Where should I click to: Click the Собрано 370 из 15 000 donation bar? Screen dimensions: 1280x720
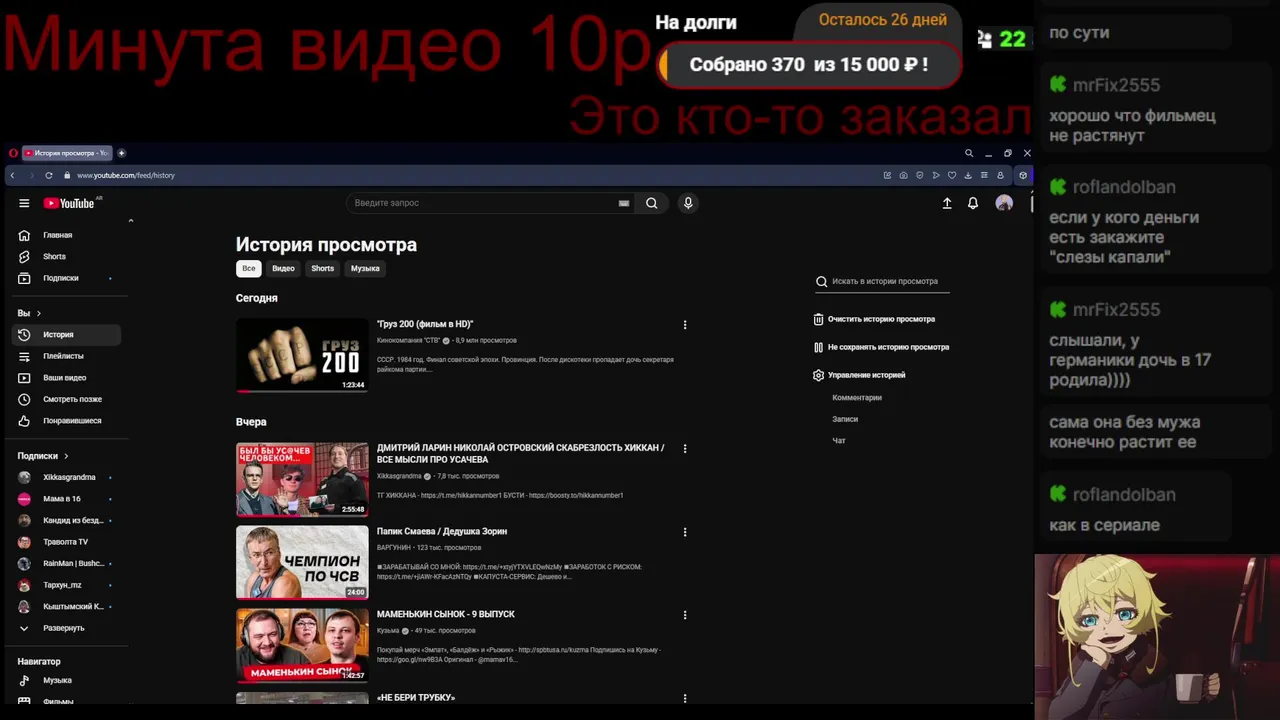click(x=809, y=65)
